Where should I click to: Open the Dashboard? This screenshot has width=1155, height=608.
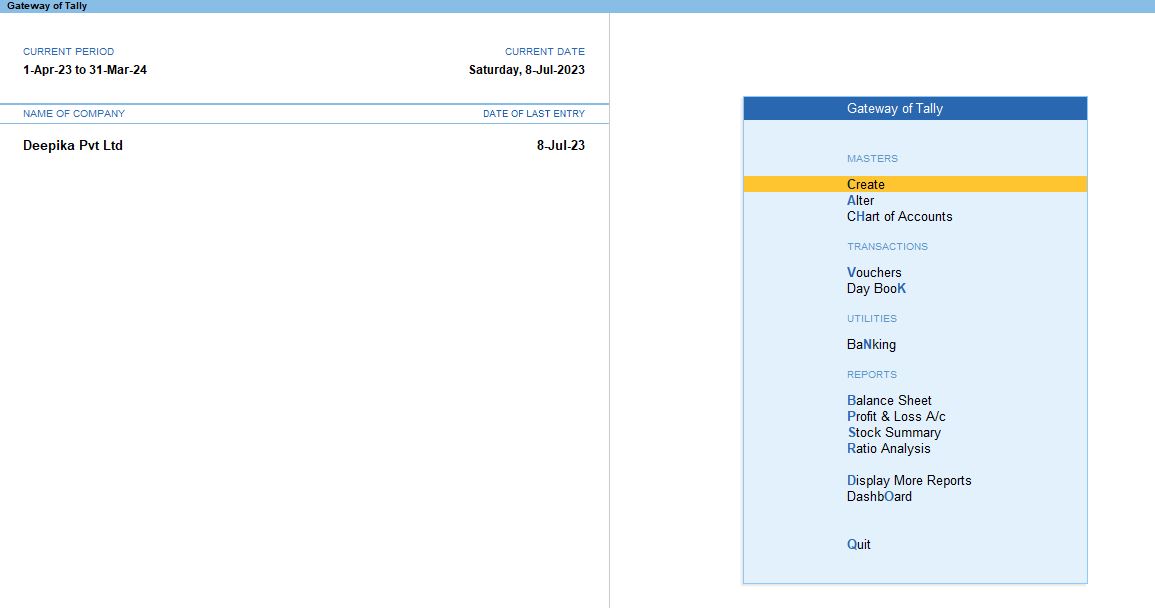(x=879, y=496)
